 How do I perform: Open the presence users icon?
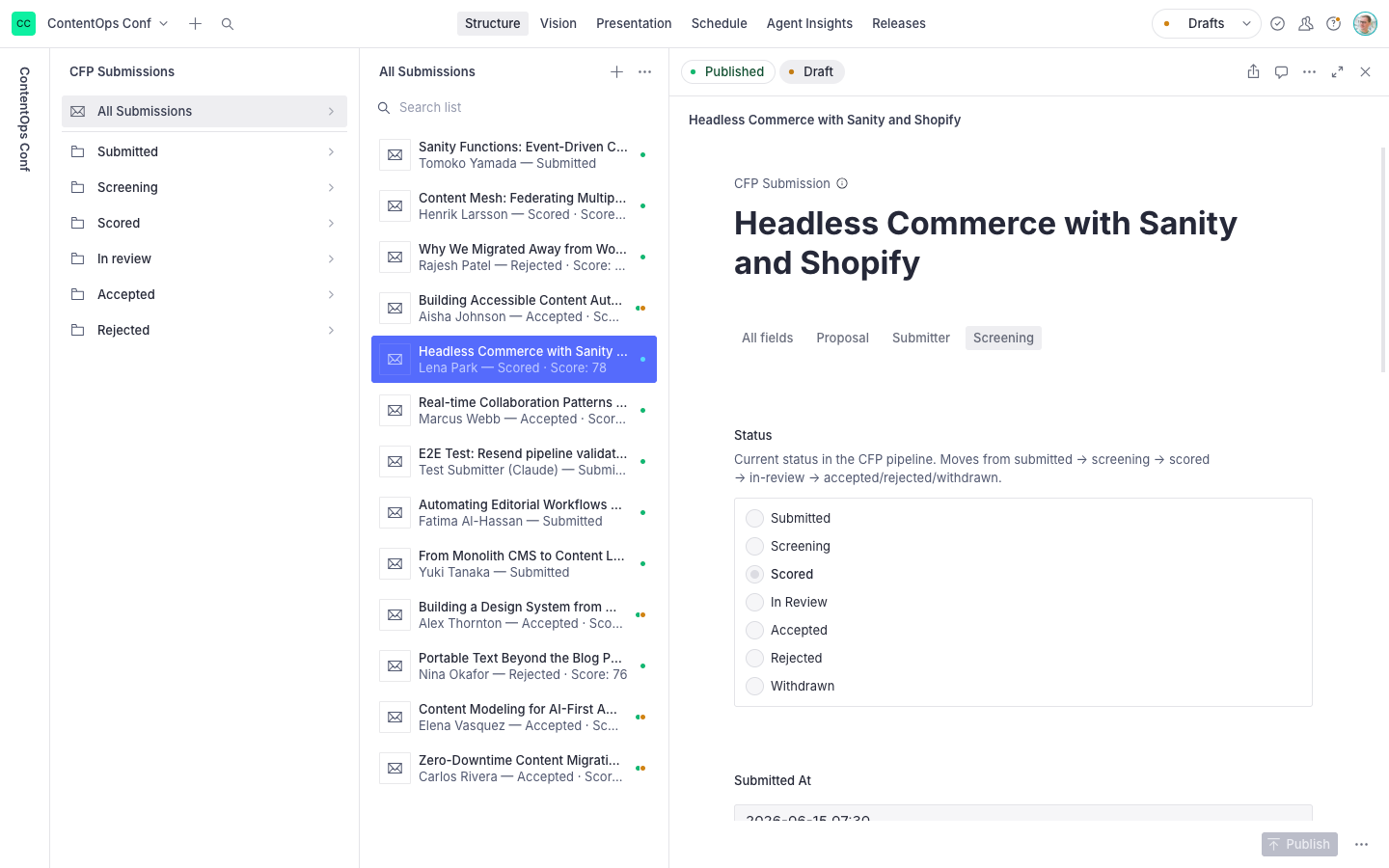tap(1305, 23)
